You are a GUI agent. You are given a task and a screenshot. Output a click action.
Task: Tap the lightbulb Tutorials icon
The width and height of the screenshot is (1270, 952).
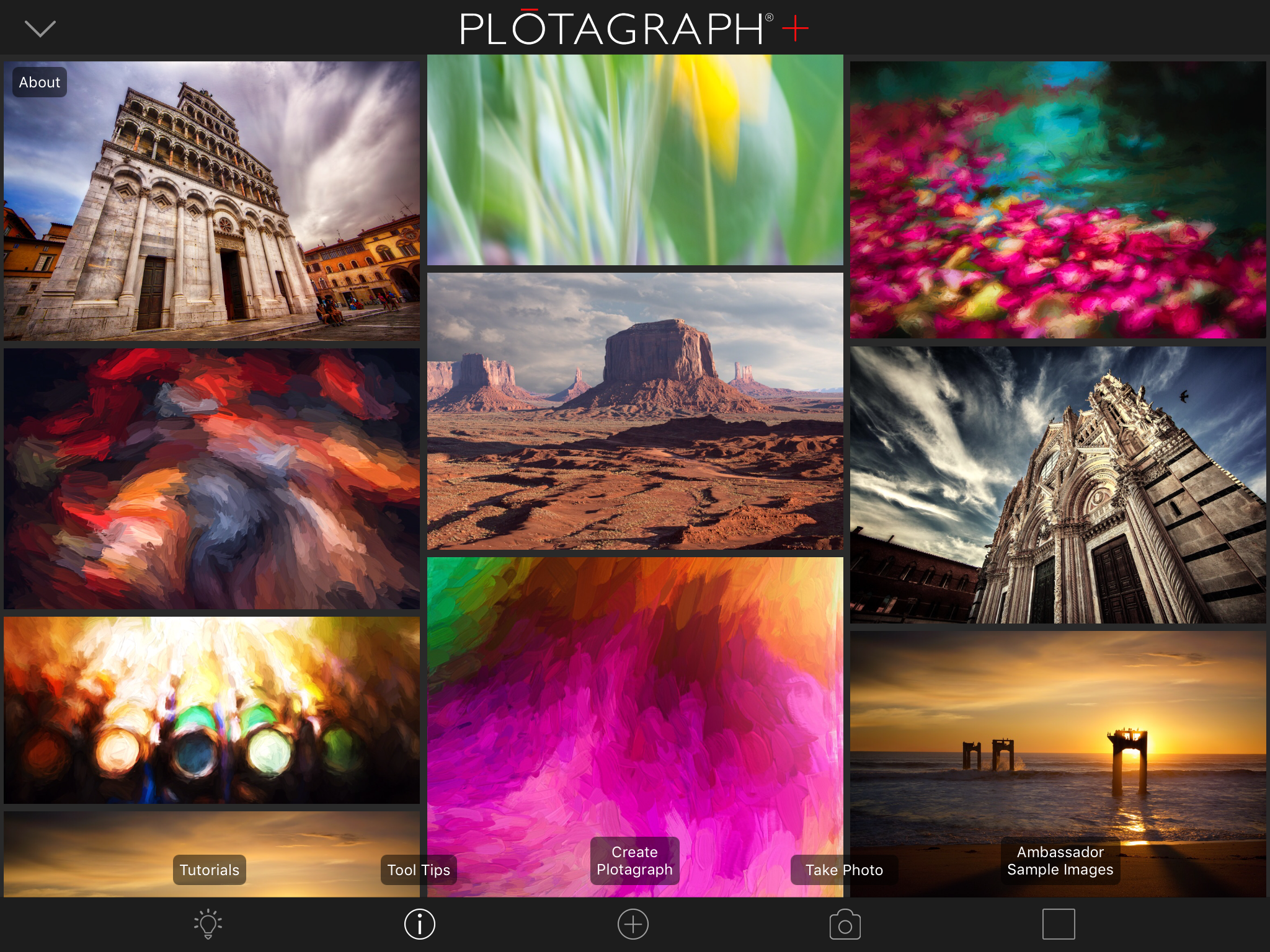click(208, 924)
